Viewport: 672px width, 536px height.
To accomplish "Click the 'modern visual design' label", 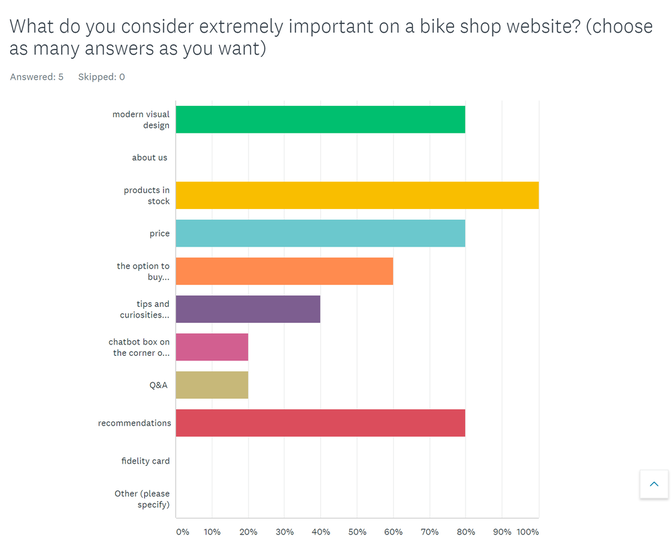I will 141,120.
